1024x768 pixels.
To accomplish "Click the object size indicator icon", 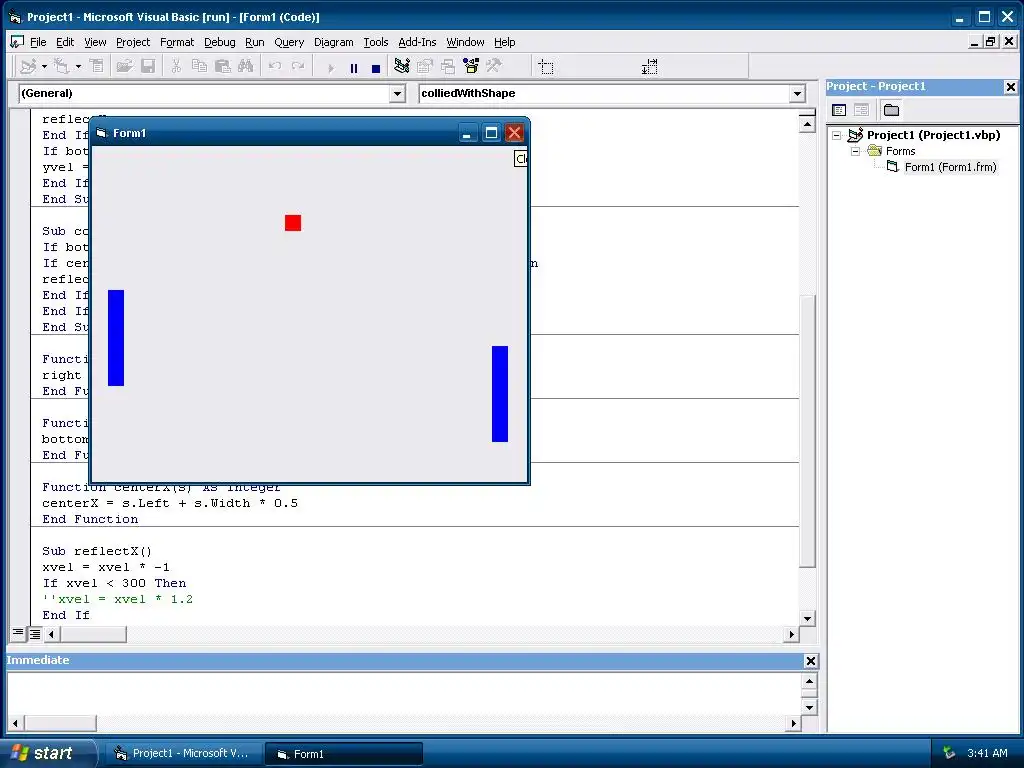I will (650, 67).
